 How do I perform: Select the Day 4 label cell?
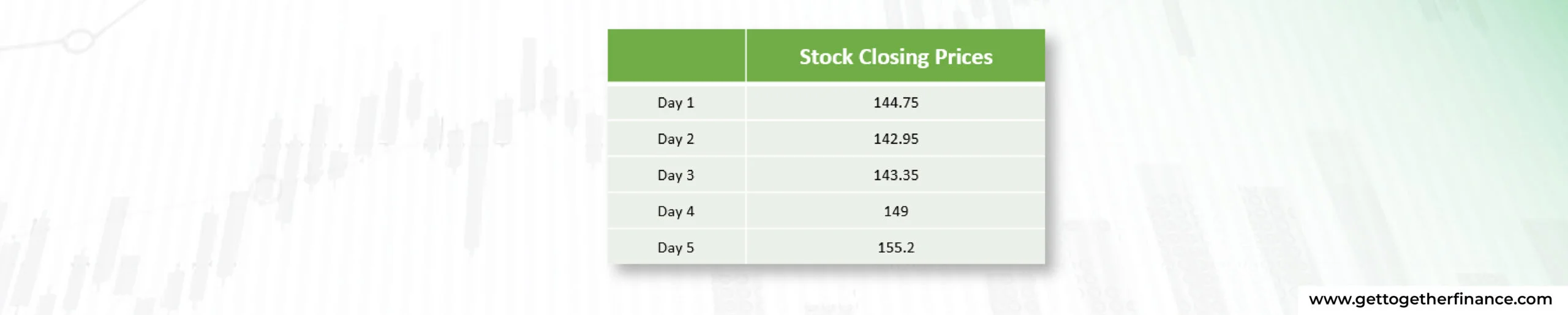coord(676,211)
